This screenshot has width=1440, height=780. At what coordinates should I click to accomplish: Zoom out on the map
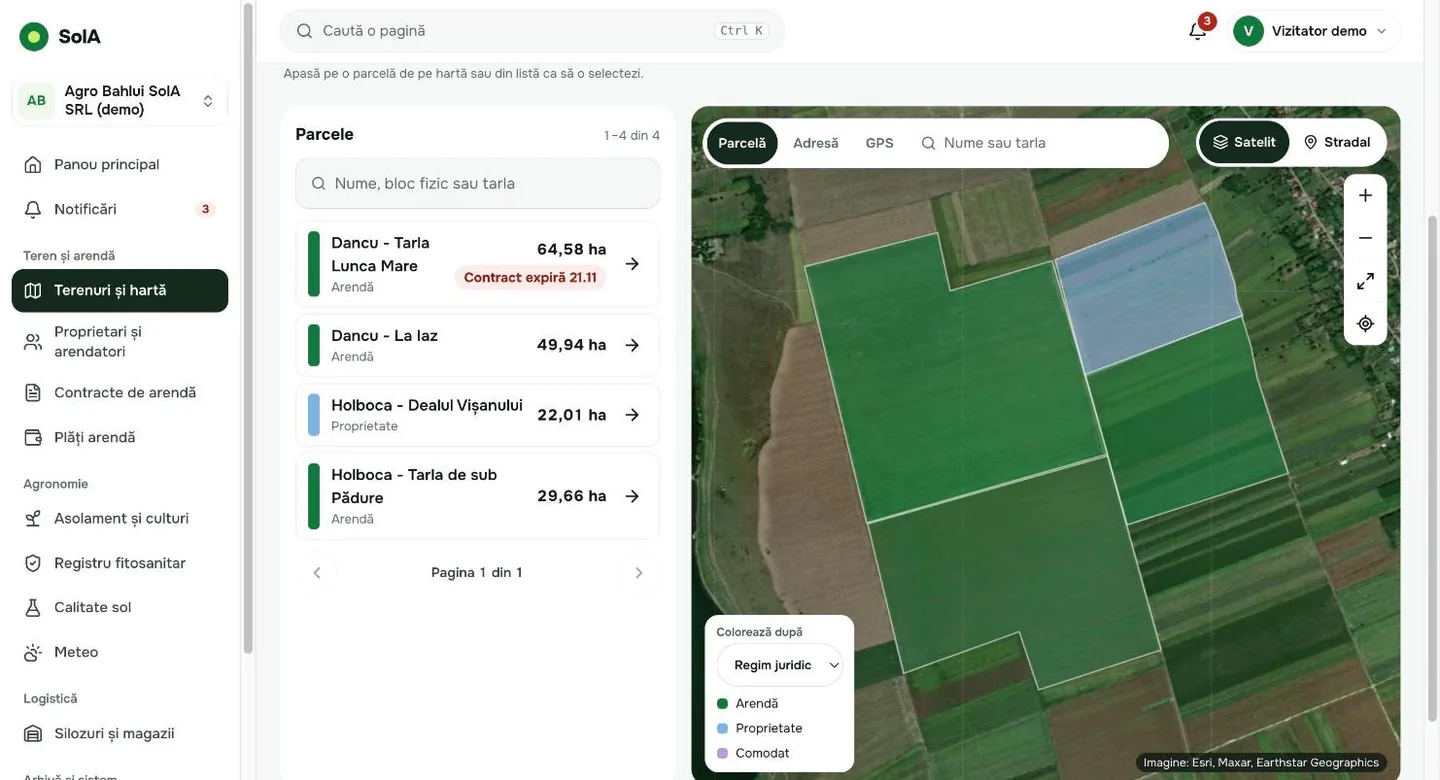pyautogui.click(x=1365, y=238)
